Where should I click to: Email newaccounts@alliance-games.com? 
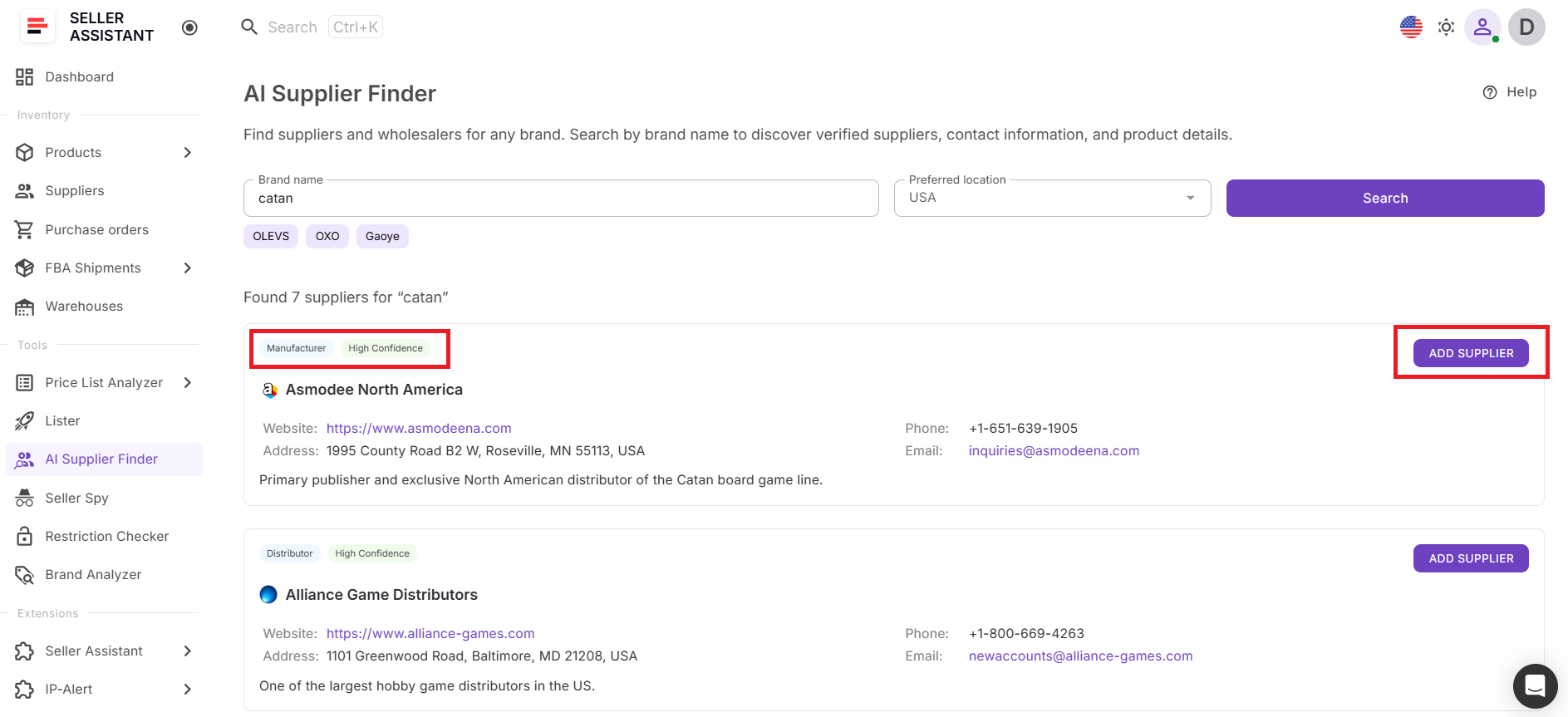[1080, 656]
